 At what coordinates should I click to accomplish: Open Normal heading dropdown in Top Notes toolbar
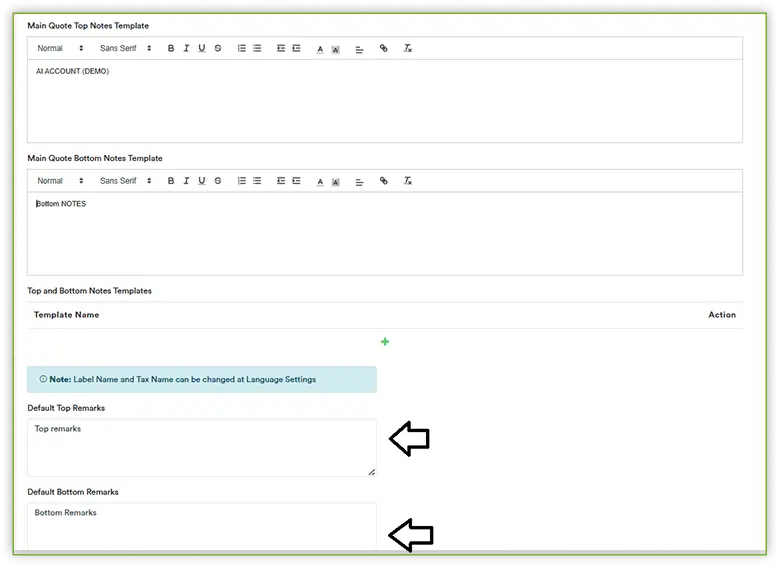coord(60,48)
